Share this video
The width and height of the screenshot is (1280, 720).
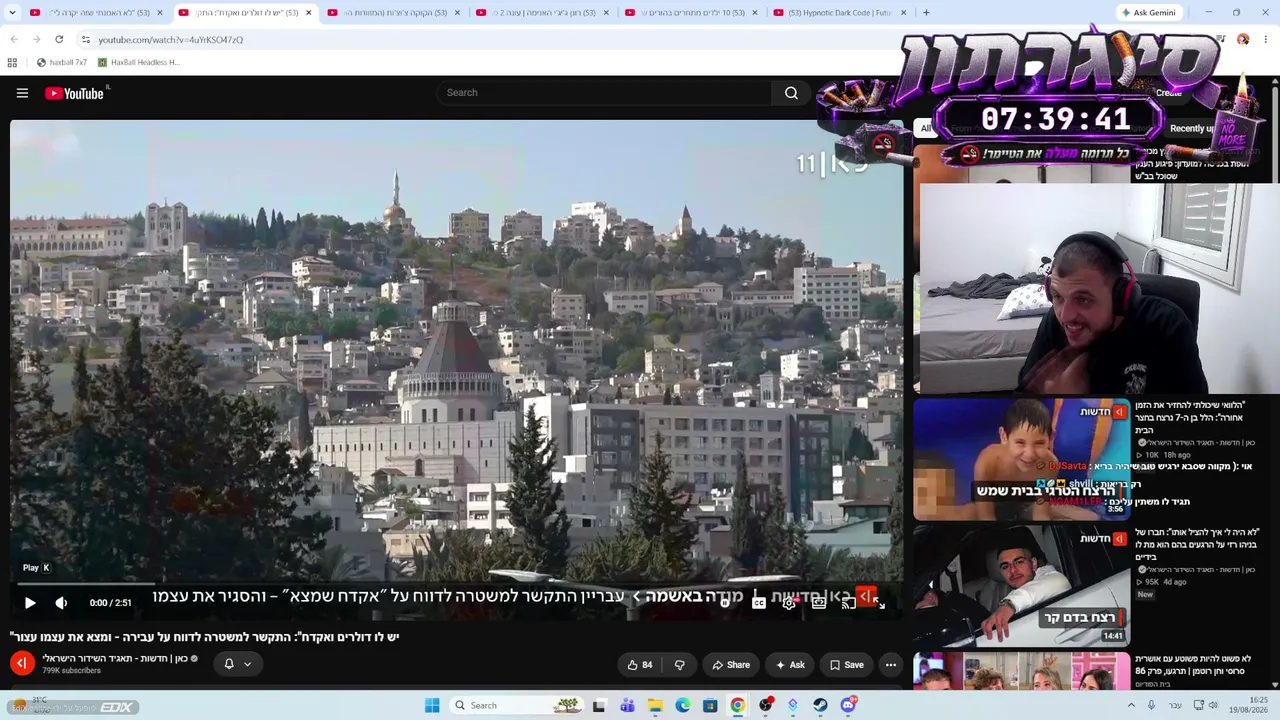click(x=731, y=665)
